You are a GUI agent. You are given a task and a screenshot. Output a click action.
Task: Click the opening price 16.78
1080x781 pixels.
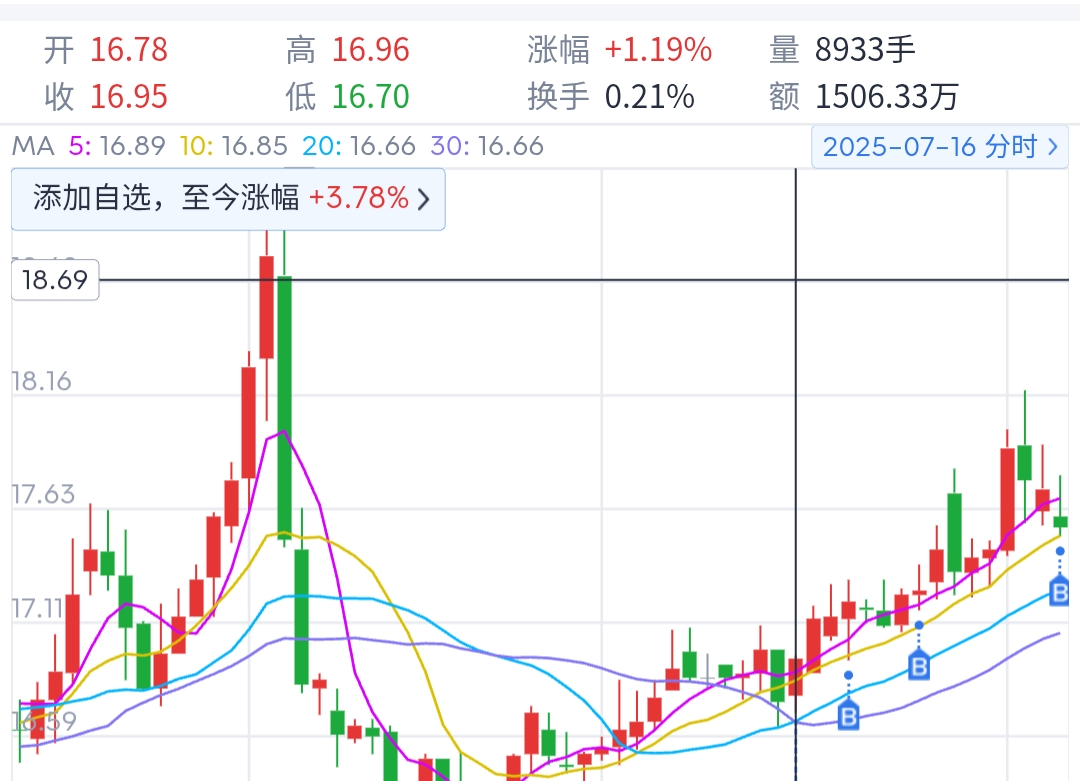(129, 50)
